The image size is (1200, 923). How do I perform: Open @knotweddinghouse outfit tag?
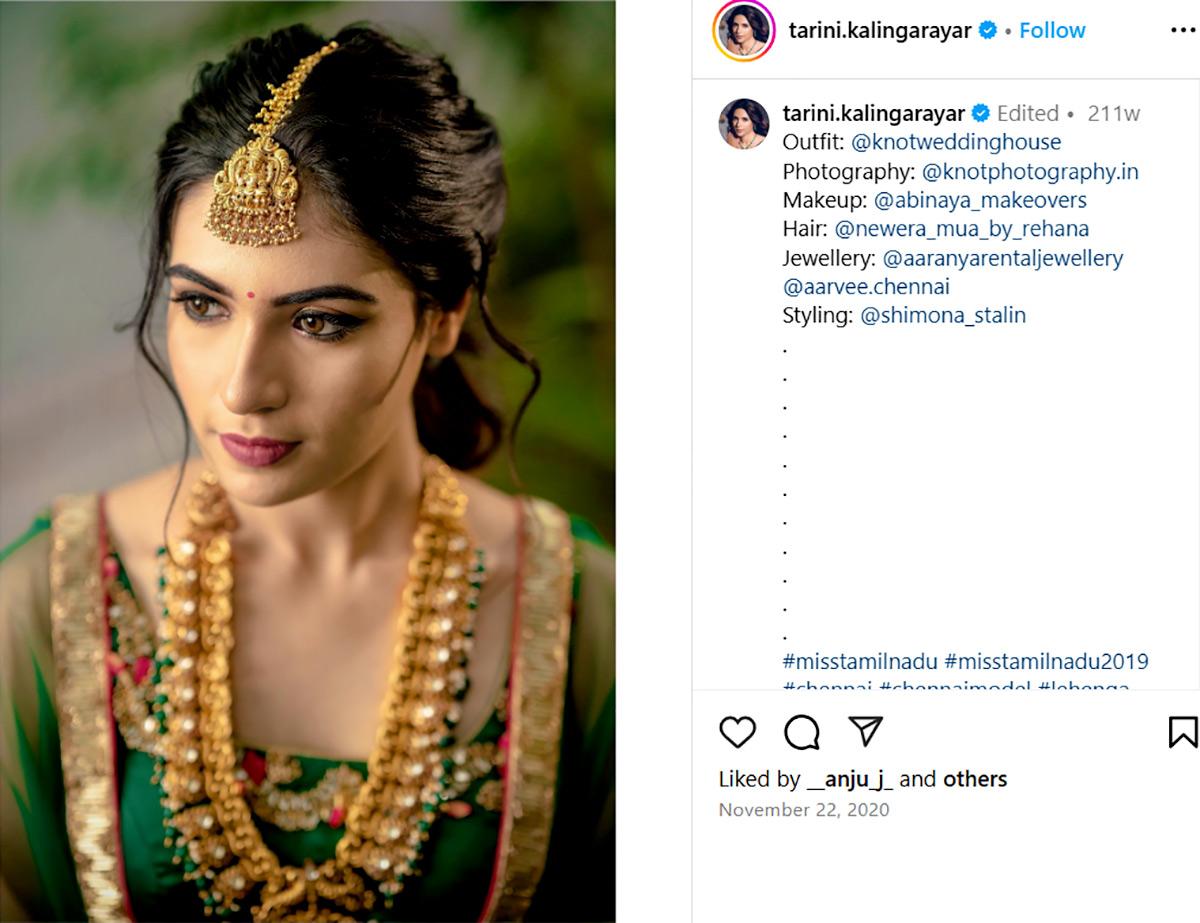(x=956, y=142)
